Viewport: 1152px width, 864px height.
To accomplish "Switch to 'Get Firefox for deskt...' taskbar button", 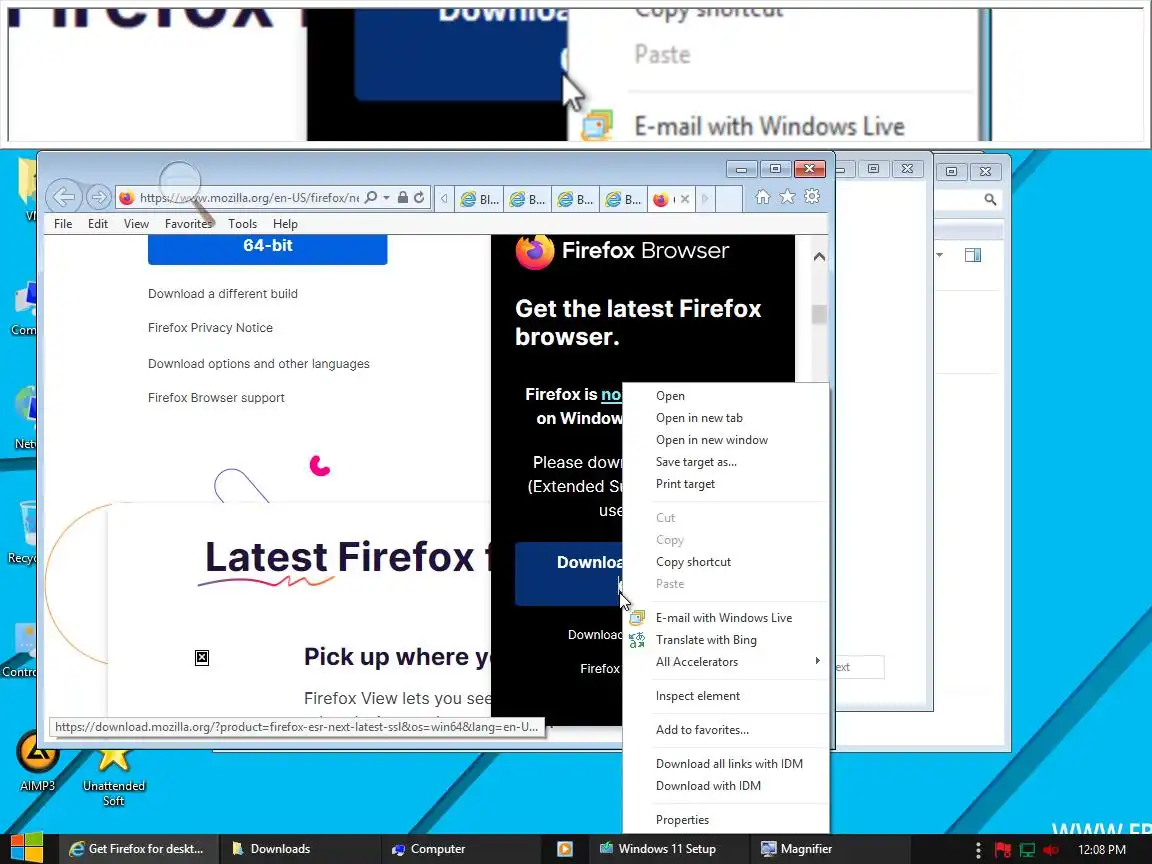I will (138, 849).
